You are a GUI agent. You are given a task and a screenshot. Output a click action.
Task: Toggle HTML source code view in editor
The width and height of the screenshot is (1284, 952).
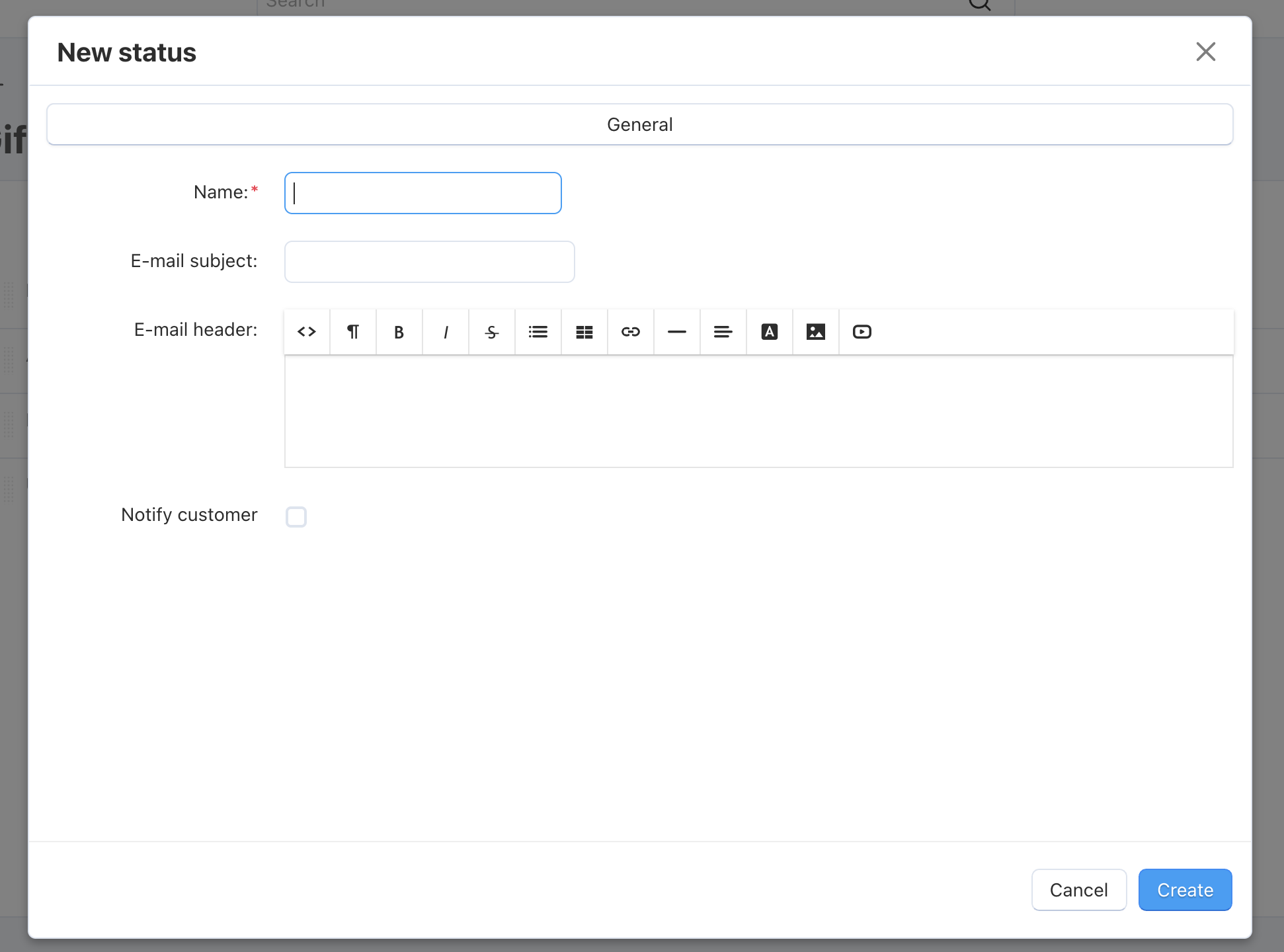(307, 332)
